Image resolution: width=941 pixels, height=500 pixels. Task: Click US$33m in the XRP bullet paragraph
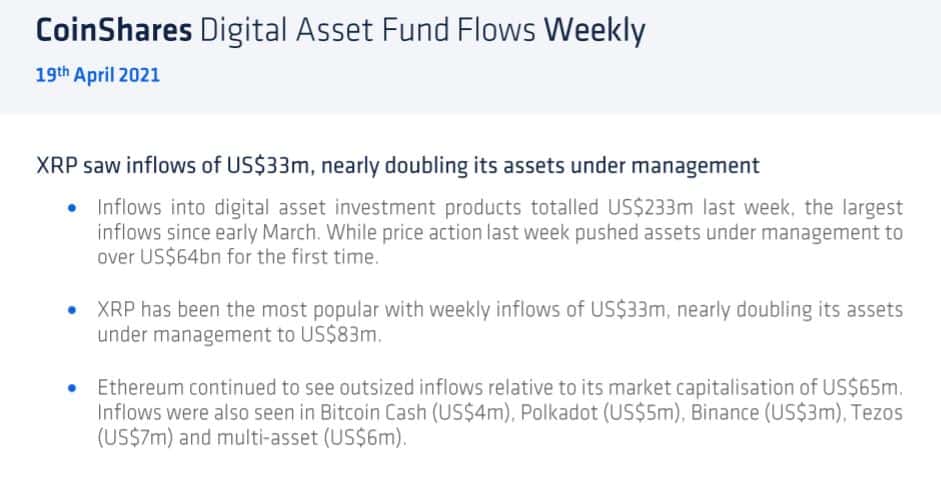[630, 310]
